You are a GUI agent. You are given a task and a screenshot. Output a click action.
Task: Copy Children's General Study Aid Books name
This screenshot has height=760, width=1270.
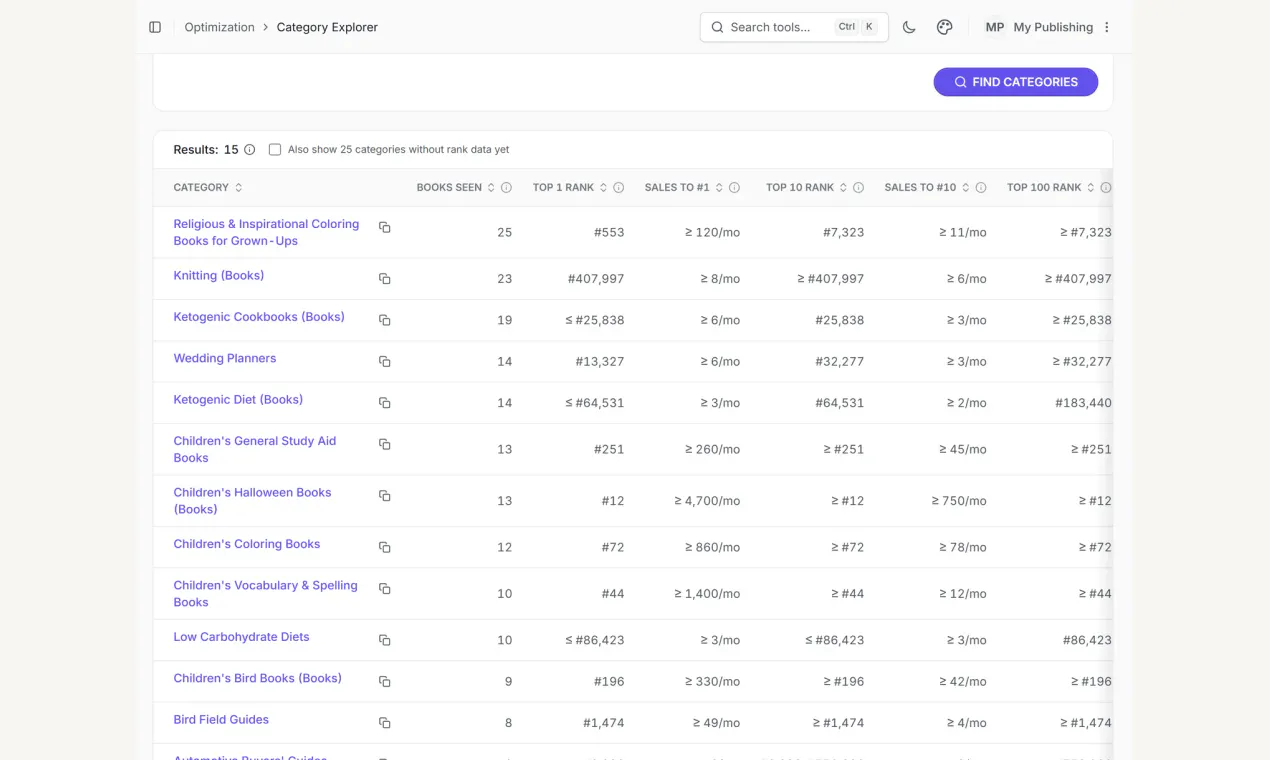pos(384,444)
